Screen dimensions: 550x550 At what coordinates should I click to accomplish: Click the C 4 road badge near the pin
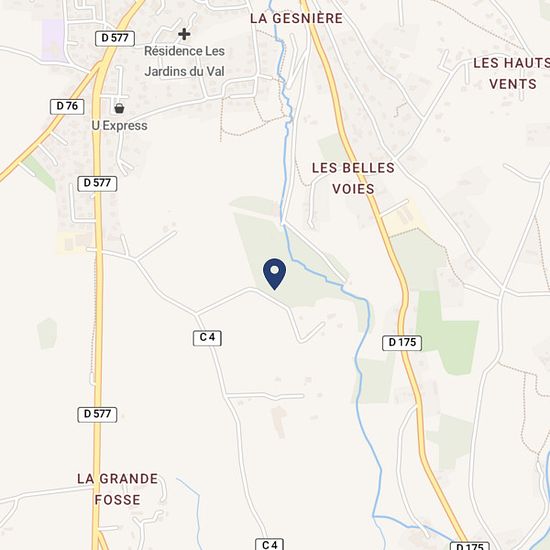click(207, 338)
